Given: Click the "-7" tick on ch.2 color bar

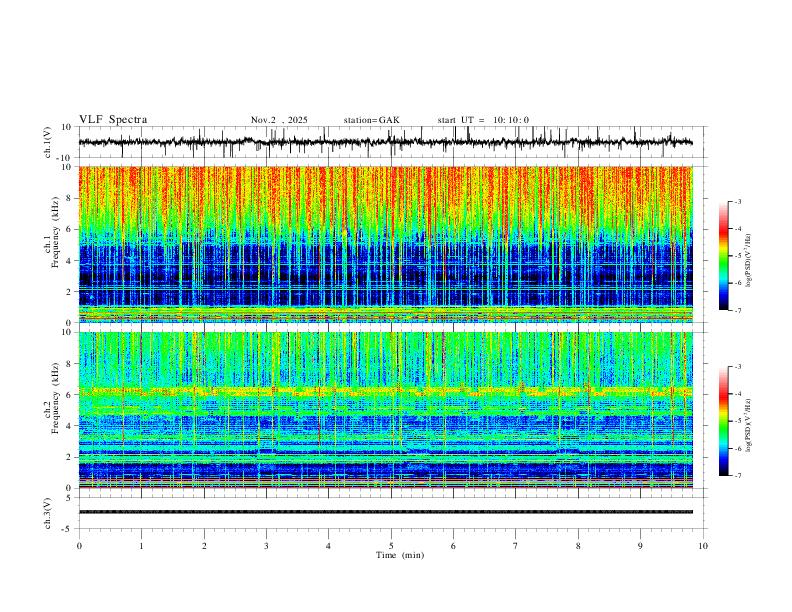Looking at the screenshot, I should [737, 476].
